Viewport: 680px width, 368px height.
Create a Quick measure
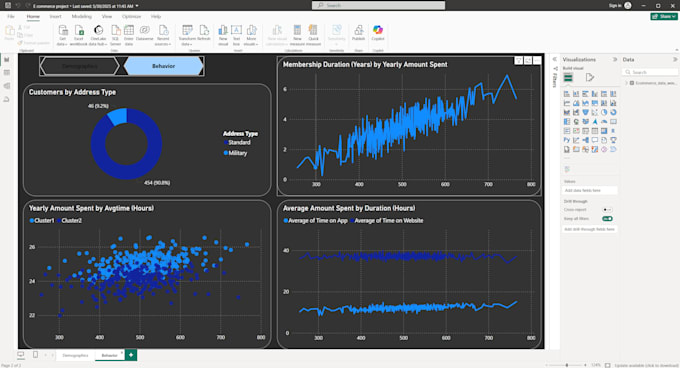pyautogui.click(x=313, y=35)
